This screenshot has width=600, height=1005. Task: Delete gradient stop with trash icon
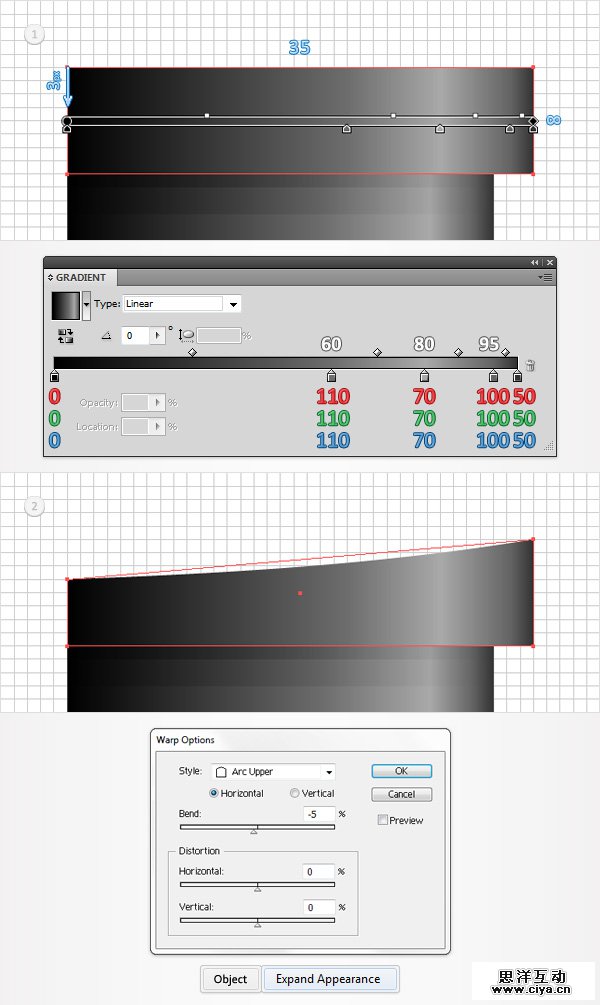530,365
